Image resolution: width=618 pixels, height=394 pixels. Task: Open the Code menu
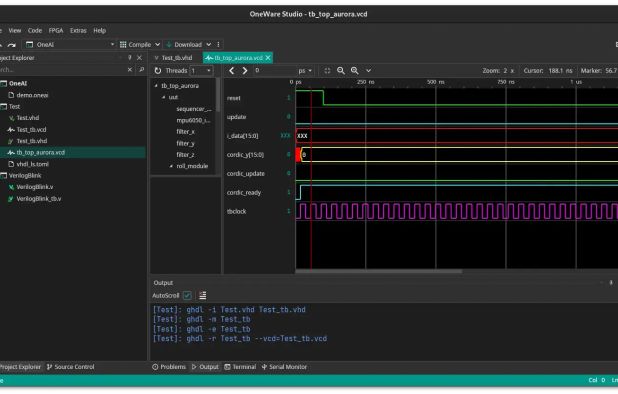coord(35,30)
